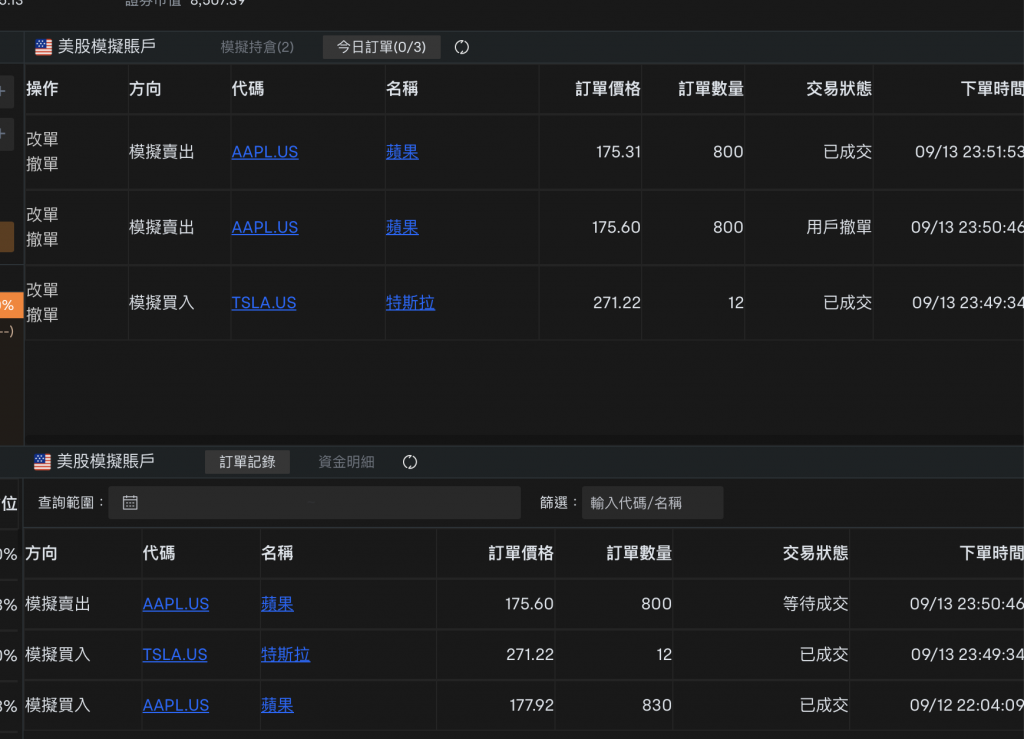The width and height of the screenshot is (1024, 739).
Task: Refresh today's orders panel with the reload icon
Action: click(x=462, y=47)
